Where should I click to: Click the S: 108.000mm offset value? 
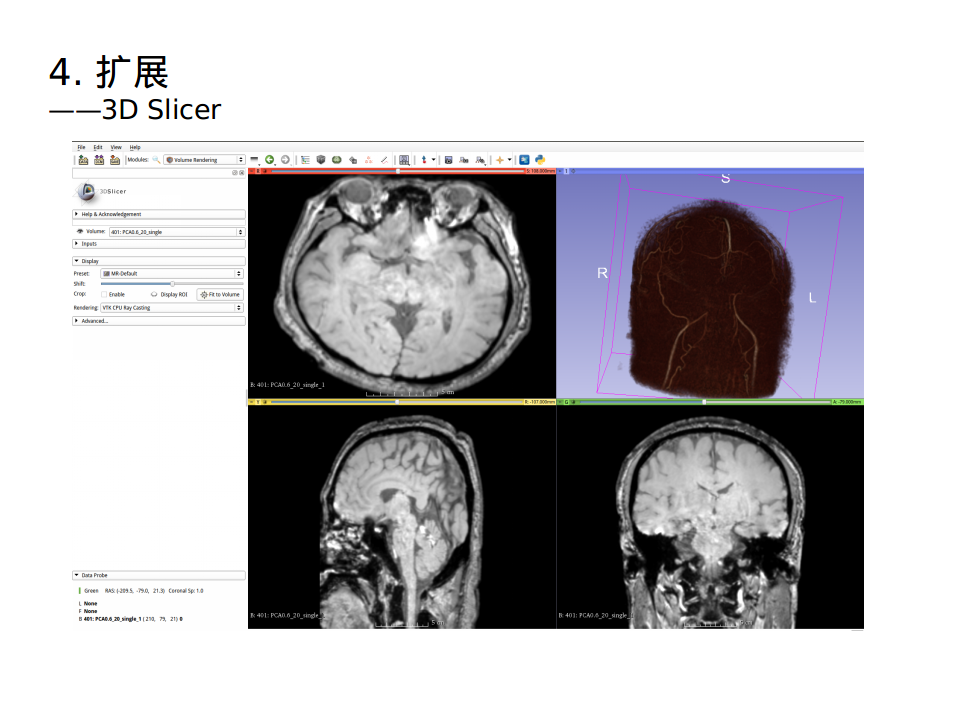(540, 171)
